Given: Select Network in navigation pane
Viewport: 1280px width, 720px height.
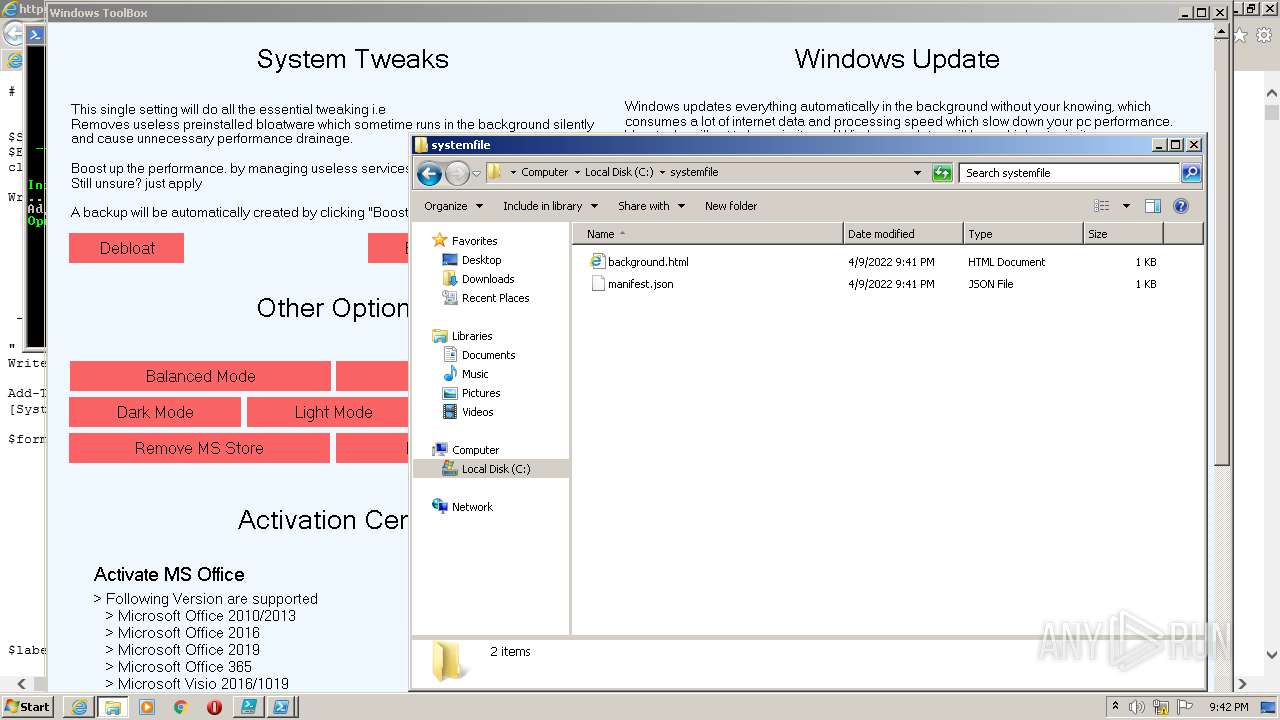Looking at the screenshot, I should coord(472,507).
